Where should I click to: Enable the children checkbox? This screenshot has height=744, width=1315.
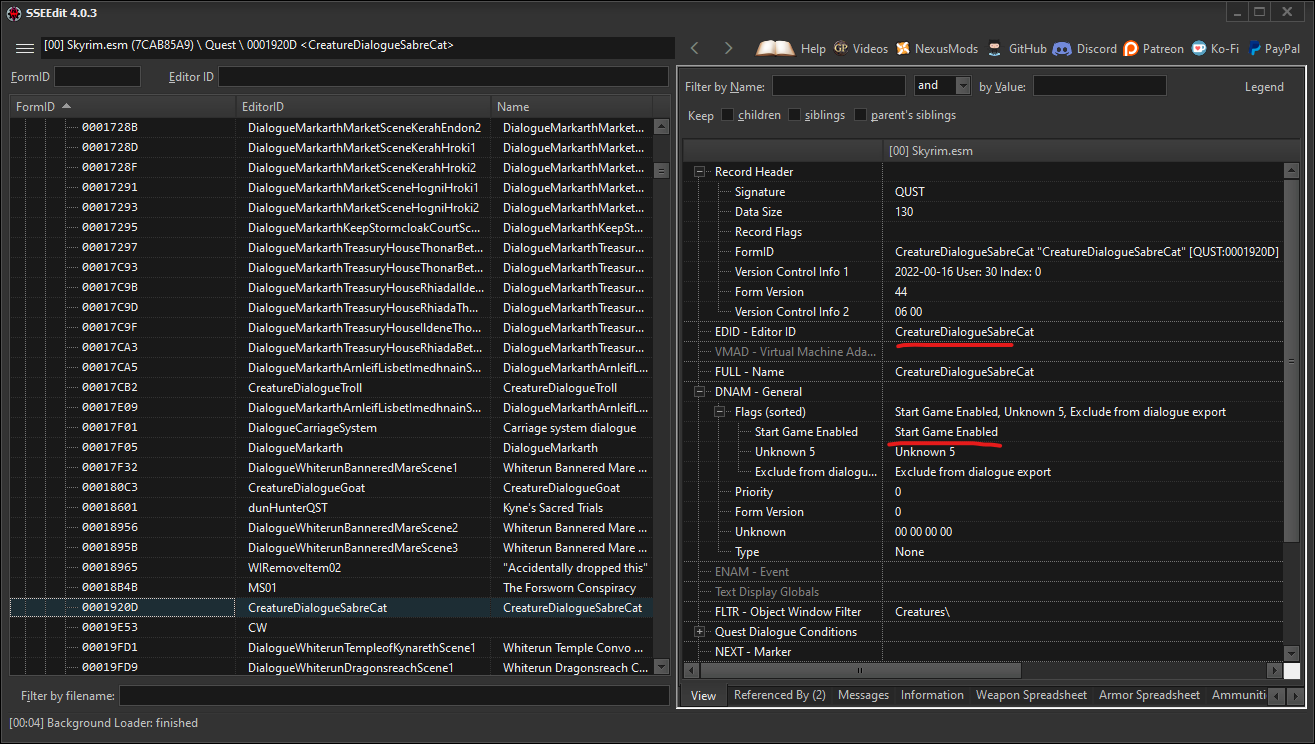[727, 114]
